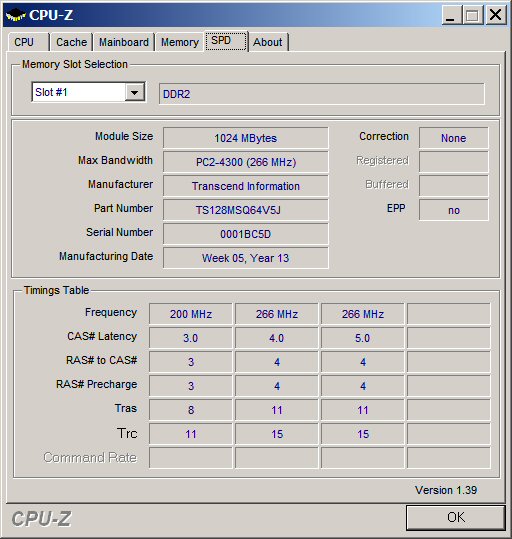
Task: Click the Correction value None
Action: click(454, 138)
